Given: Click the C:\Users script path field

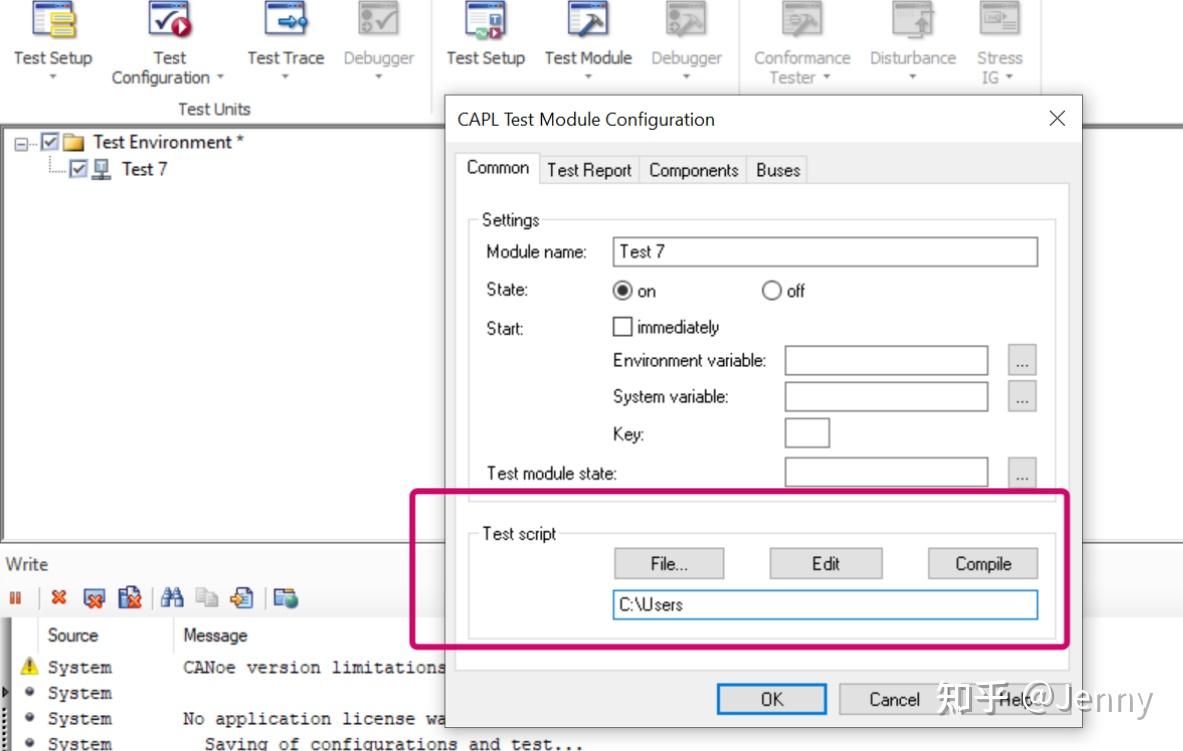Looking at the screenshot, I should (825, 605).
